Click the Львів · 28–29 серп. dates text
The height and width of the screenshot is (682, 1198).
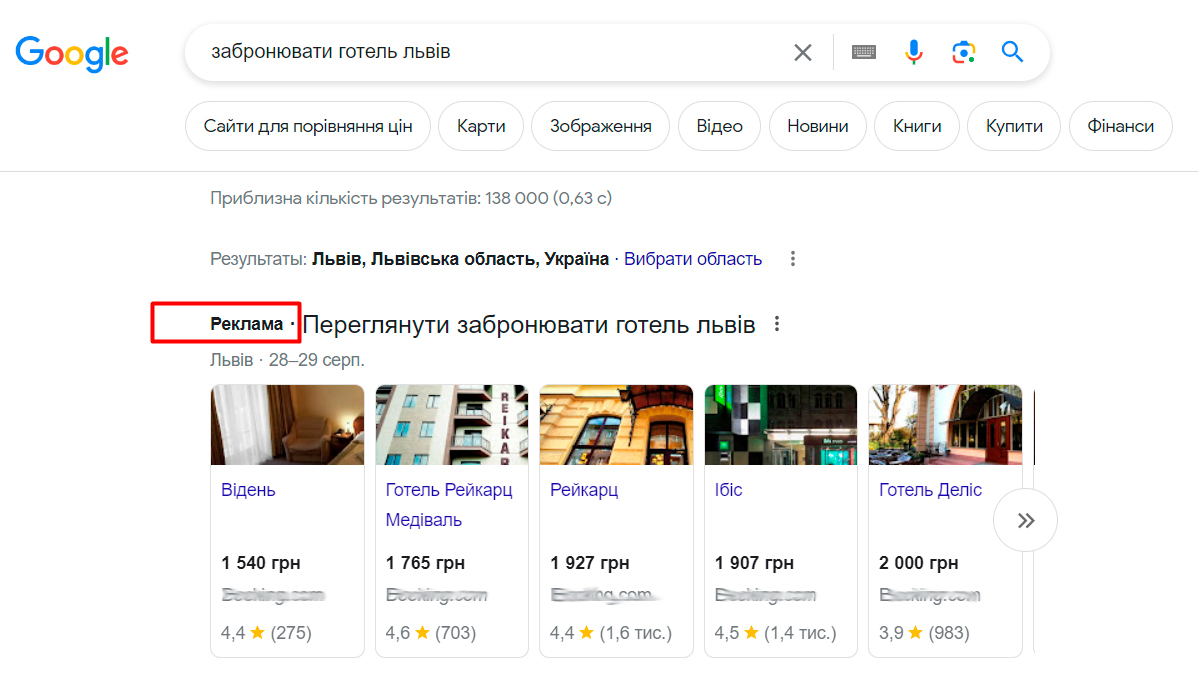click(x=287, y=360)
